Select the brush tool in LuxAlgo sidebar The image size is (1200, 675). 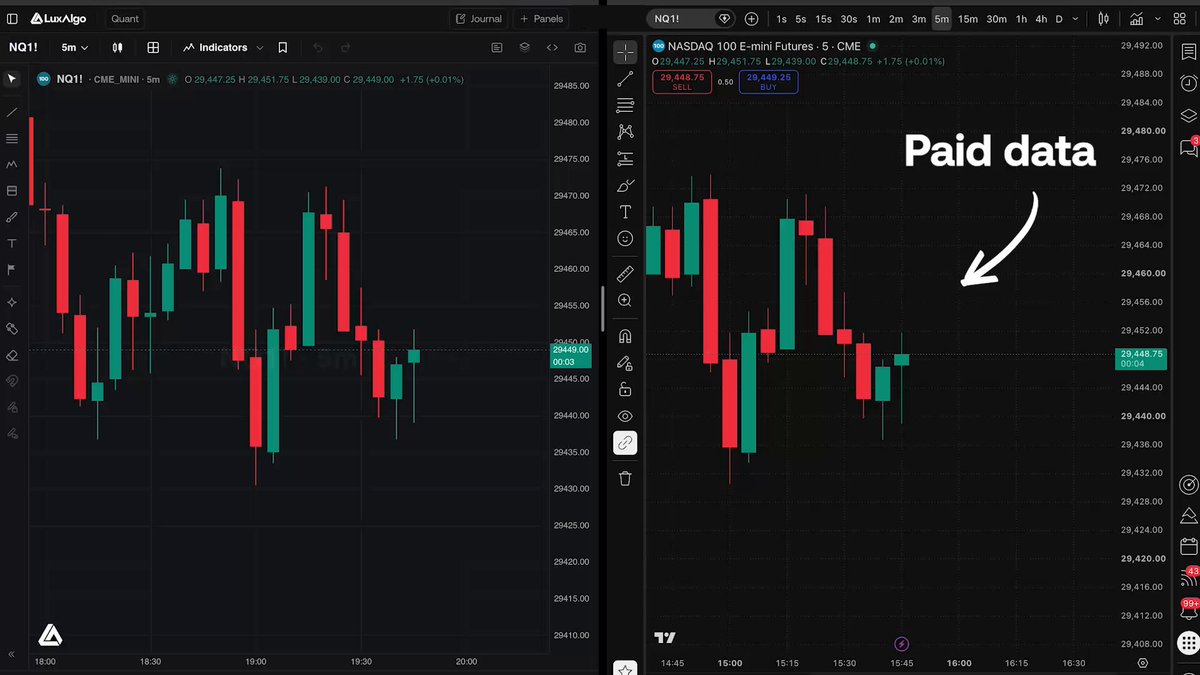click(12, 217)
